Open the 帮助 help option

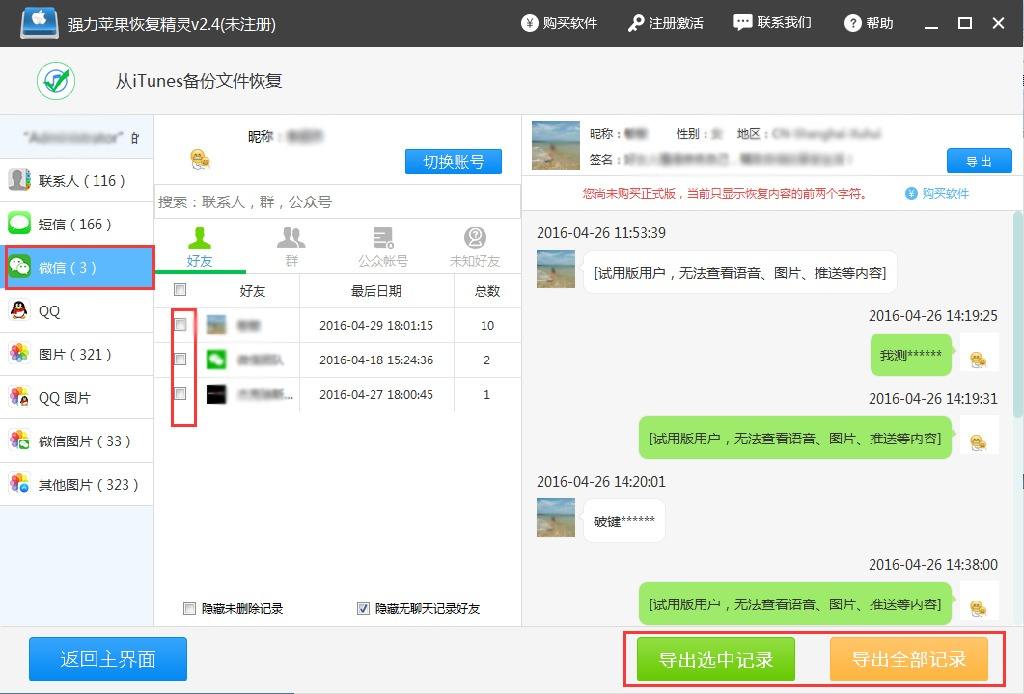869,23
